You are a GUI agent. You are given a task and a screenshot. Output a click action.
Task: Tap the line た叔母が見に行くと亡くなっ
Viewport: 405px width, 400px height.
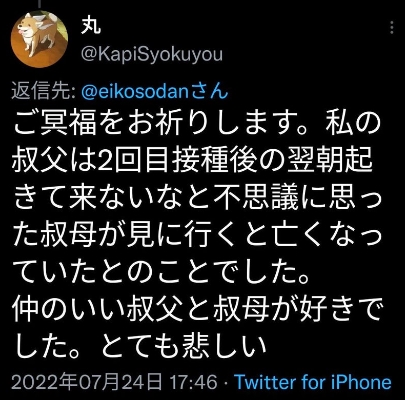coord(197,235)
